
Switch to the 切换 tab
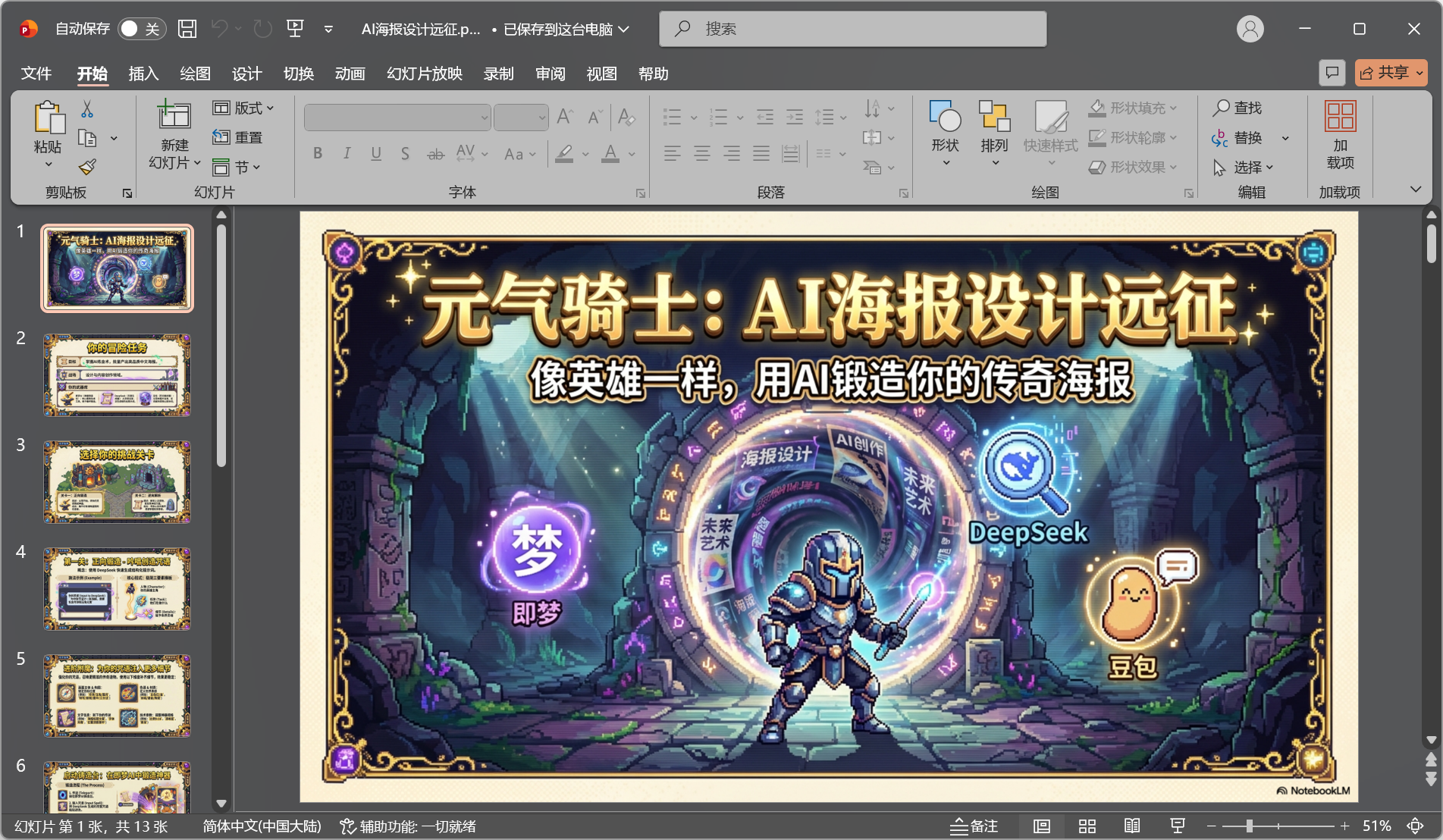coord(298,74)
